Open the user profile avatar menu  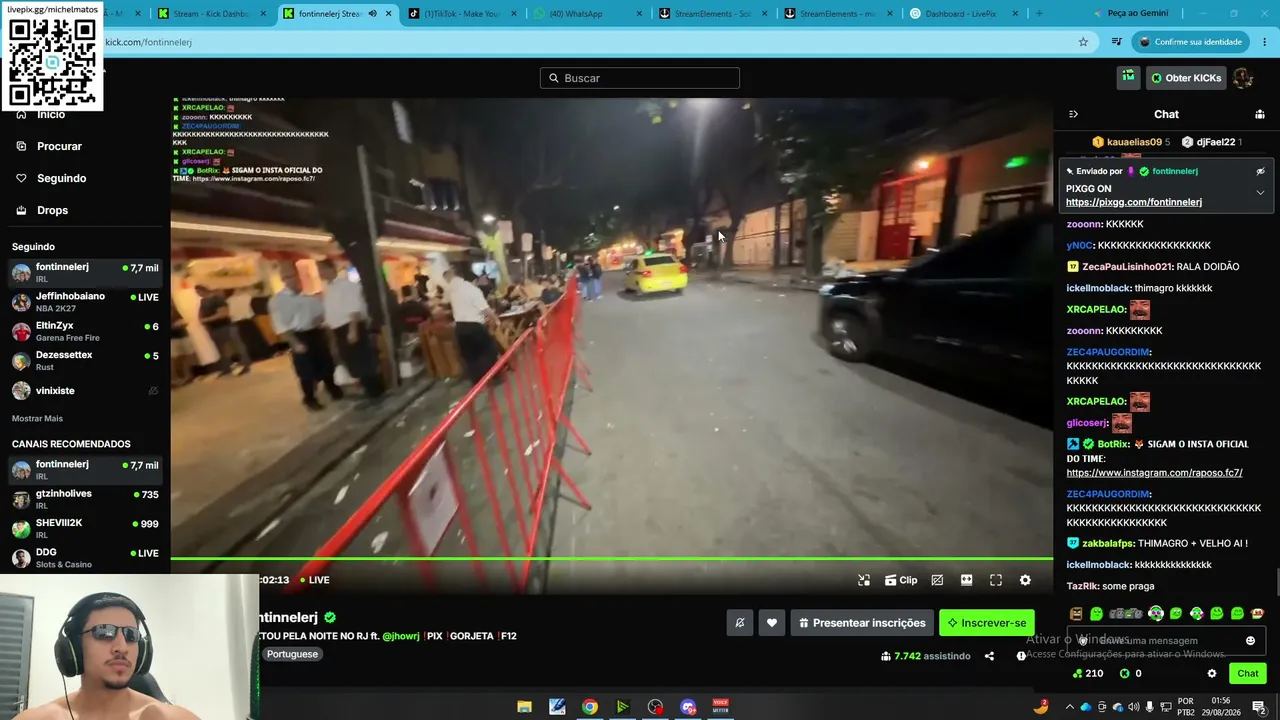1243,78
